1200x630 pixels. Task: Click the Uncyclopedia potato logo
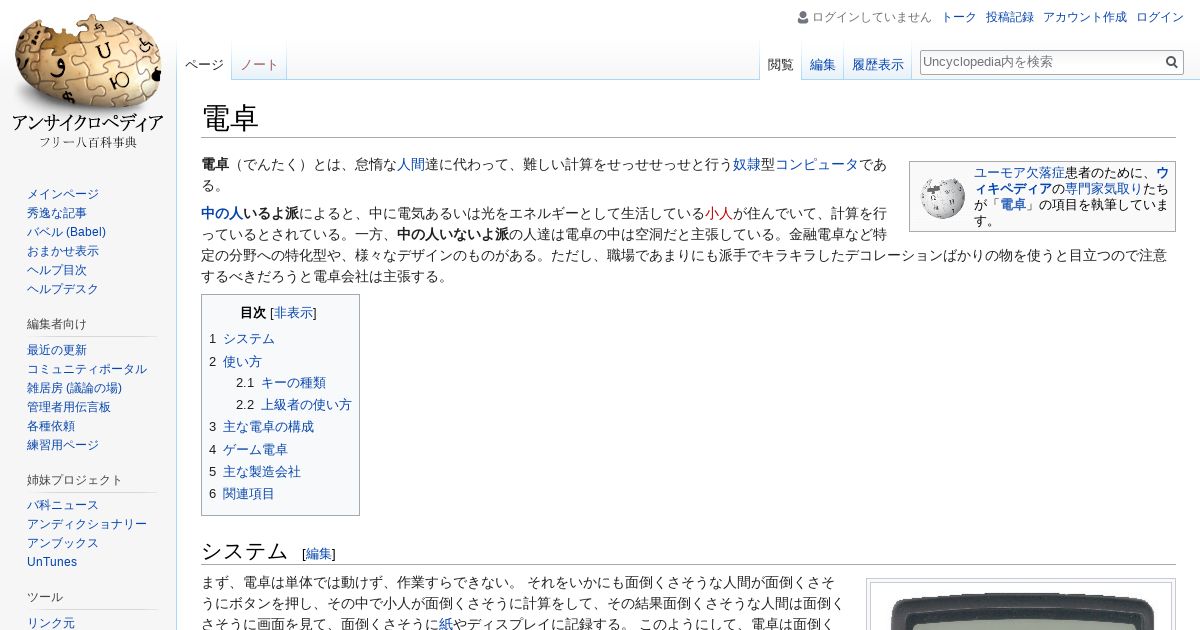click(x=88, y=62)
